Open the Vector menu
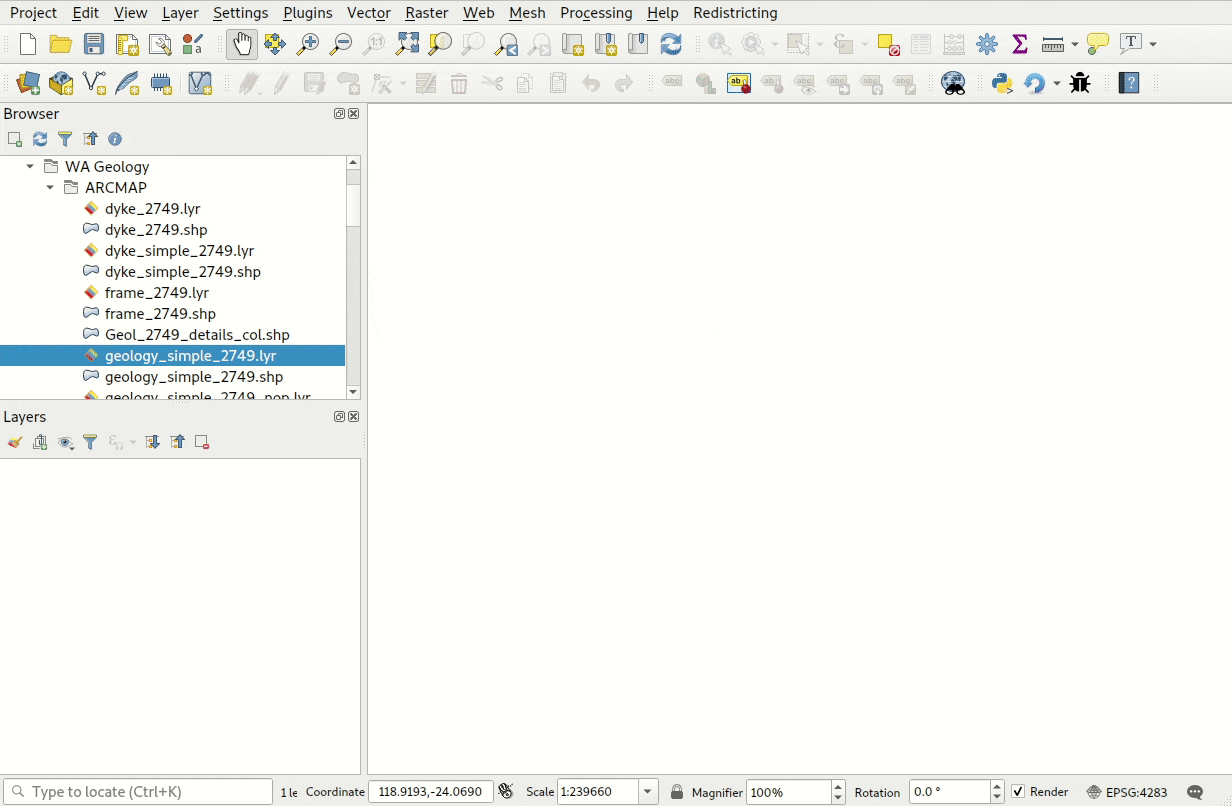The width and height of the screenshot is (1232, 806). click(369, 13)
